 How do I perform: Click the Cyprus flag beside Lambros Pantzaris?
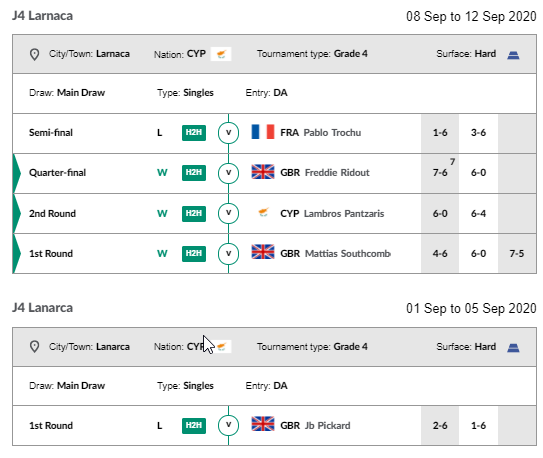[x=264, y=212]
